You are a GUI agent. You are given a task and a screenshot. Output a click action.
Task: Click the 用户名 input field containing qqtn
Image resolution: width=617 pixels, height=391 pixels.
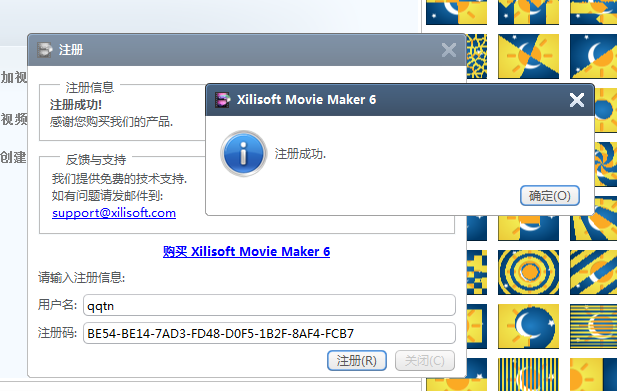[x=269, y=305]
